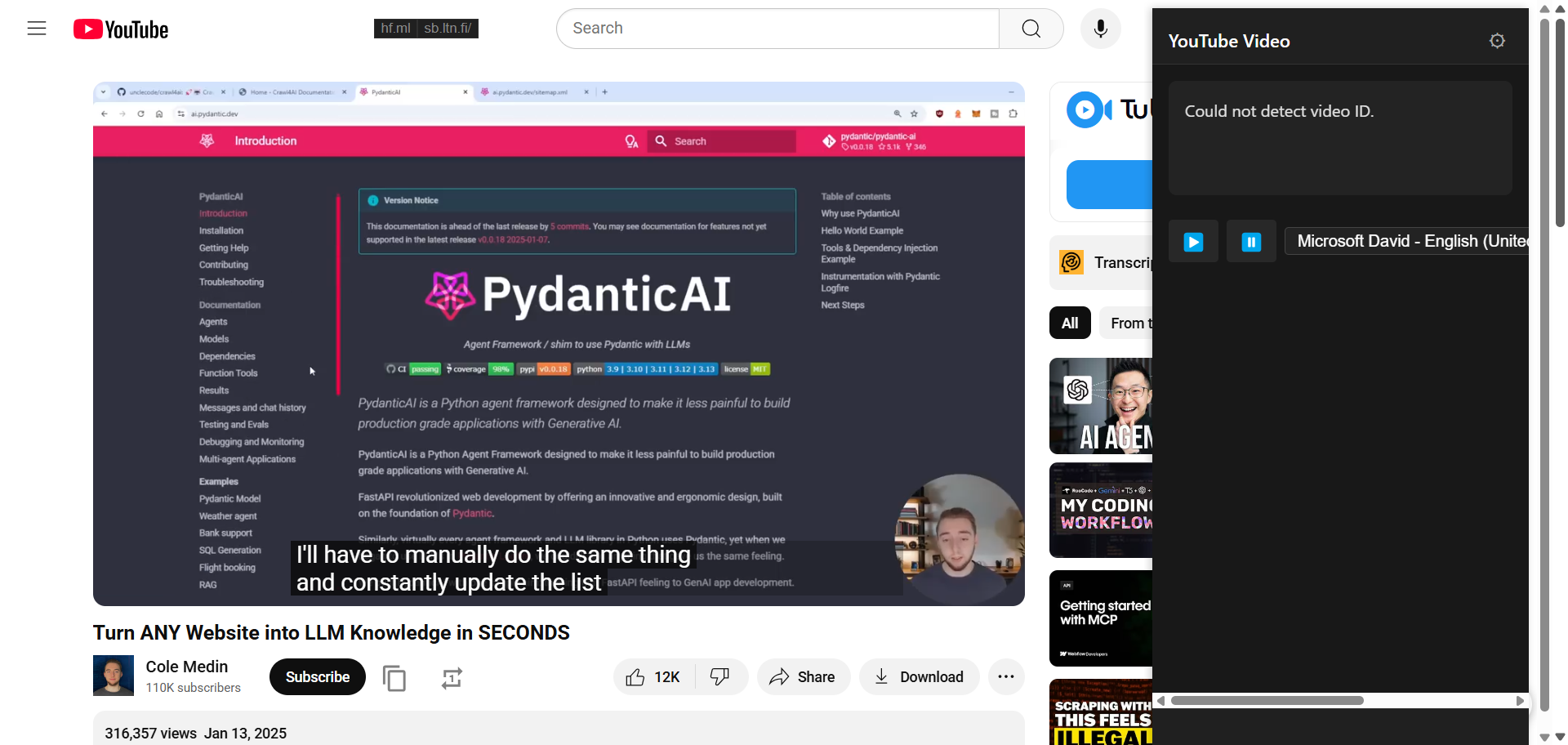This screenshot has height=745, width=1568.
Task: Go to YouTube home via logo
Action: (x=121, y=29)
